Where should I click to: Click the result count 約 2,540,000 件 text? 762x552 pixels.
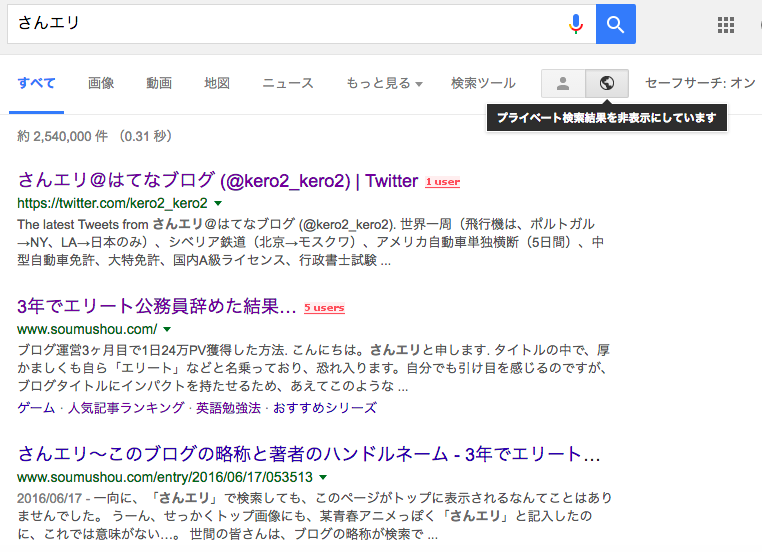[x=63, y=136]
